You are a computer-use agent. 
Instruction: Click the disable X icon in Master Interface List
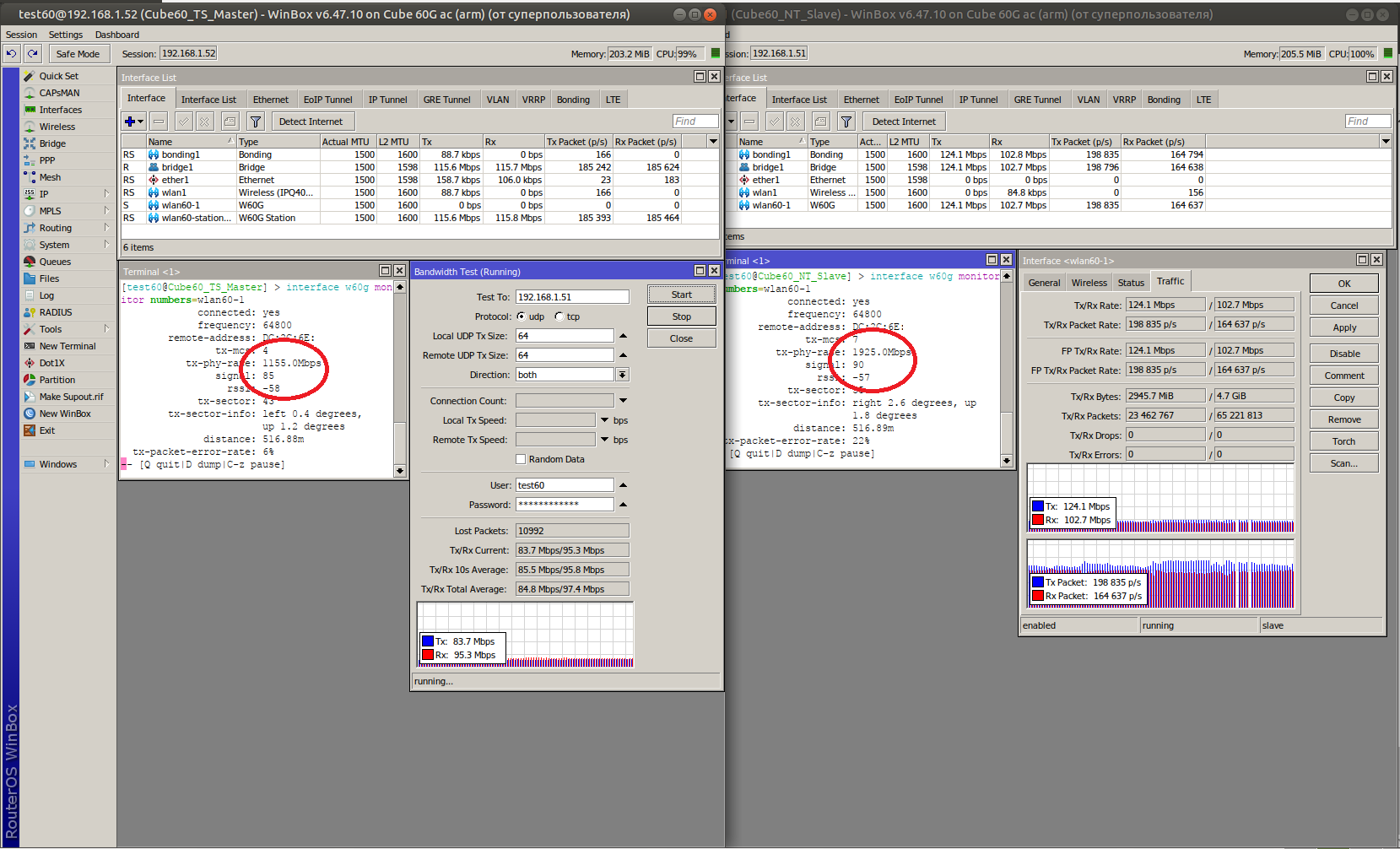pos(204,122)
